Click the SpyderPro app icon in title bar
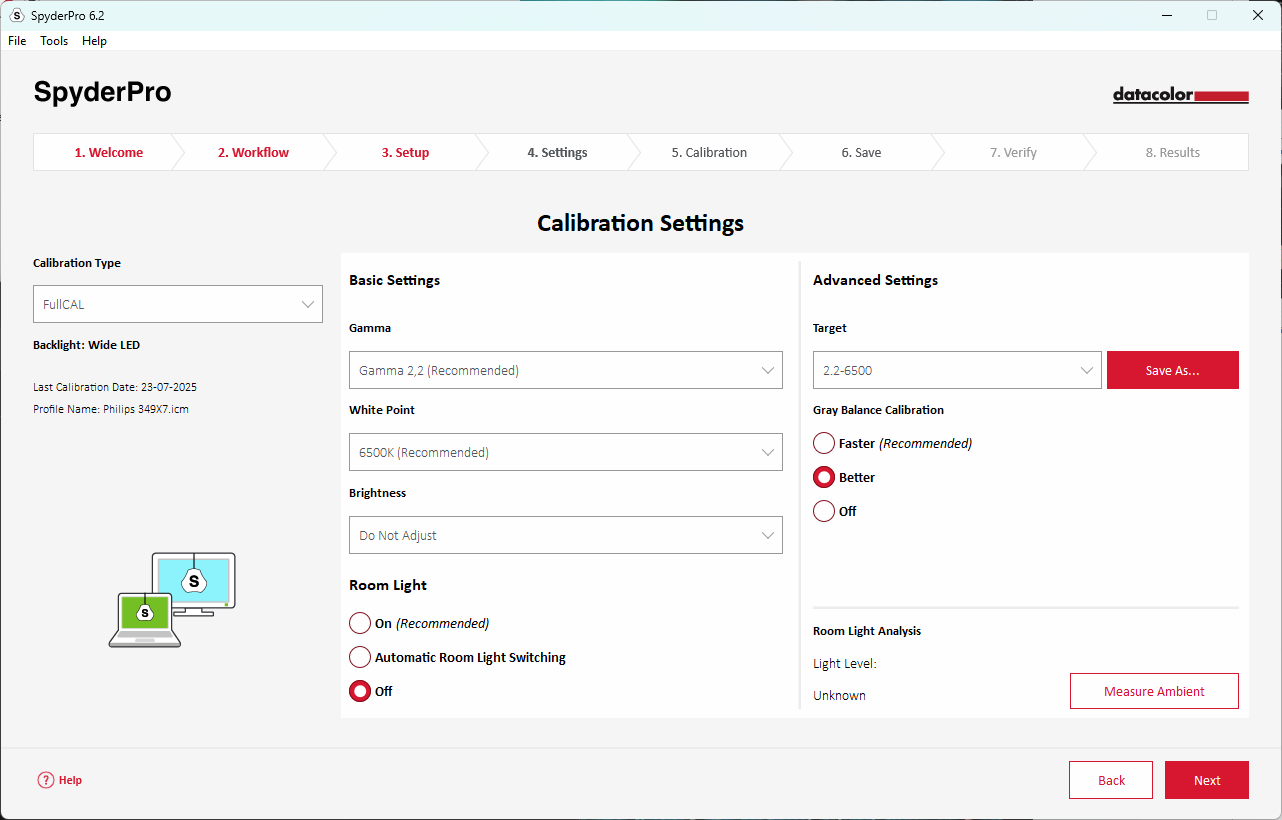This screenshot has height=820, width=1282. point(16,16)
